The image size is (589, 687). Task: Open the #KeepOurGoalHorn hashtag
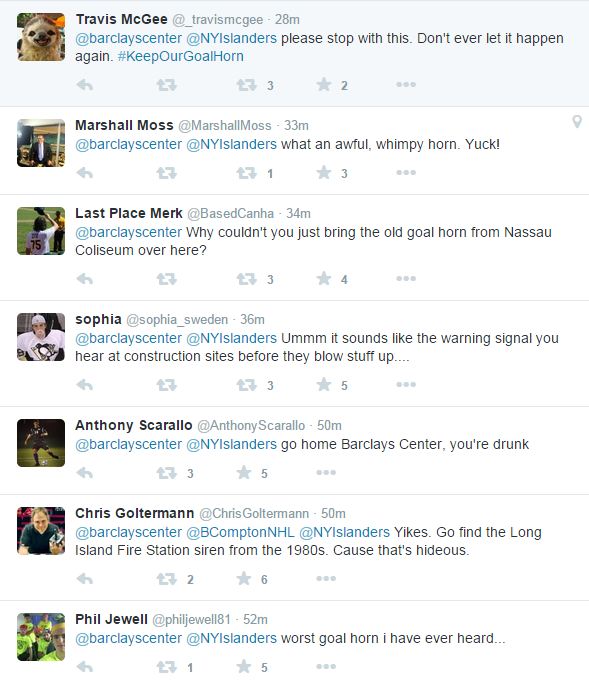click(x=181, y=56)
